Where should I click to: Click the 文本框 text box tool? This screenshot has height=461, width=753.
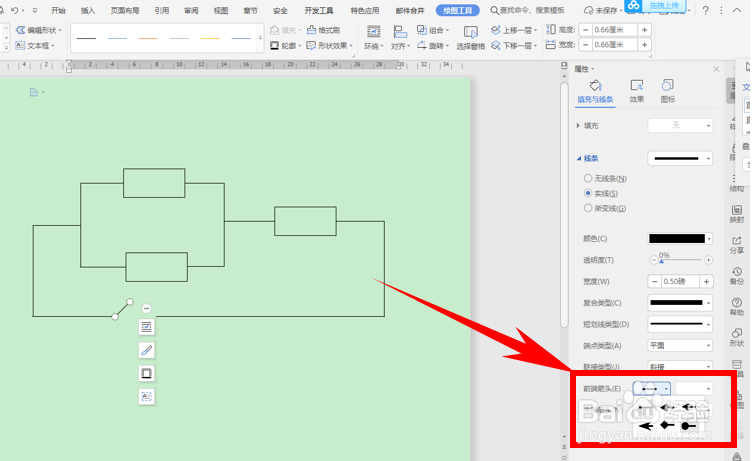tap(35, 46)
